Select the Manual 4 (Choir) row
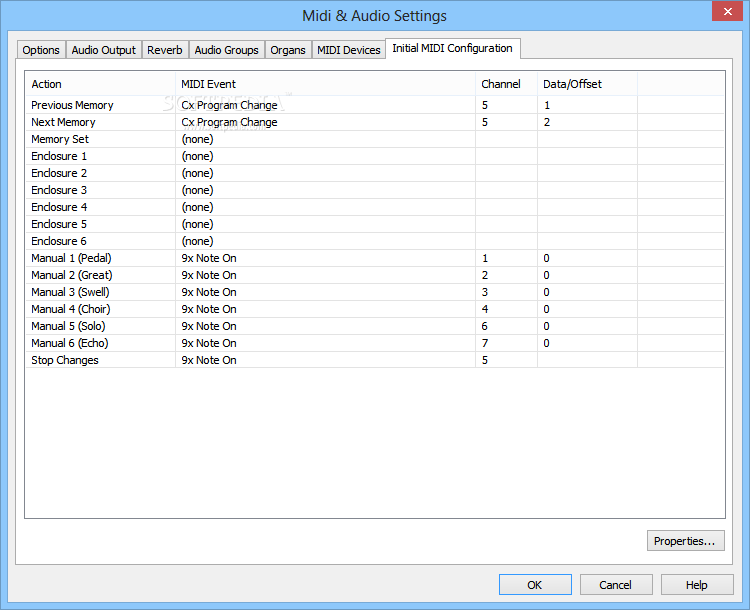This screenshot has height=610, width=750. pyautogui.click(x=375, y=309)
